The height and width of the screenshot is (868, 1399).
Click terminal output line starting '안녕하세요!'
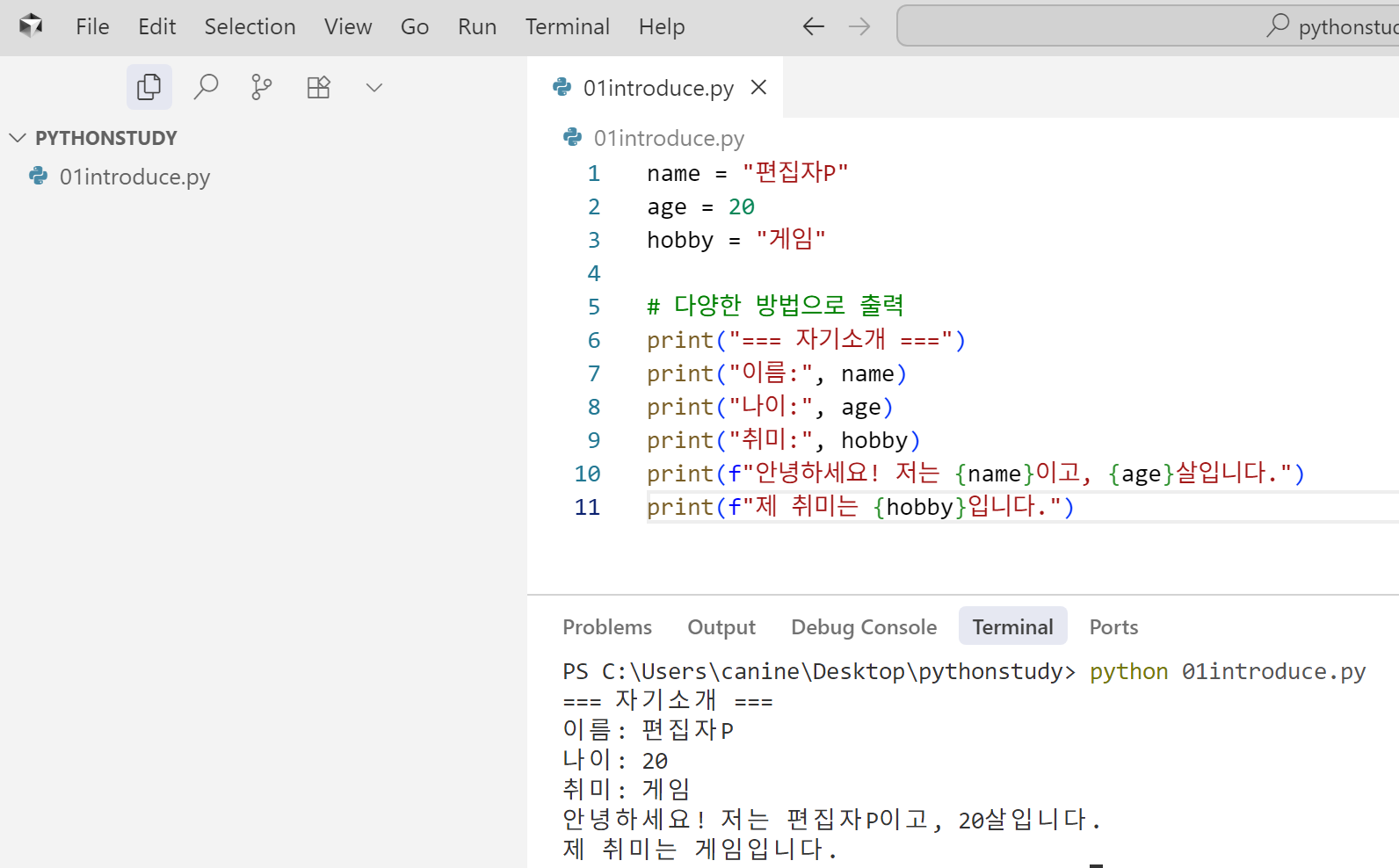tap(831, 819)
